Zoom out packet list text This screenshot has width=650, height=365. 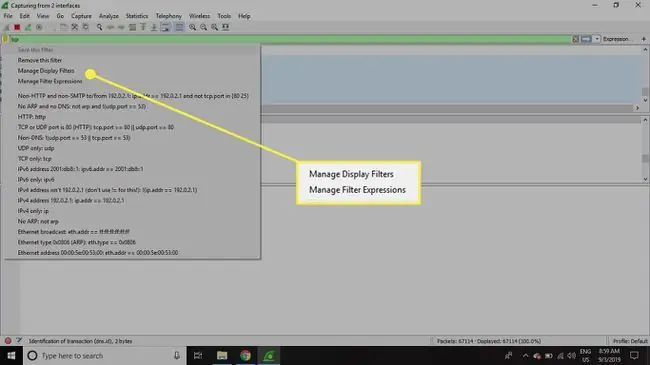point(204,27)
